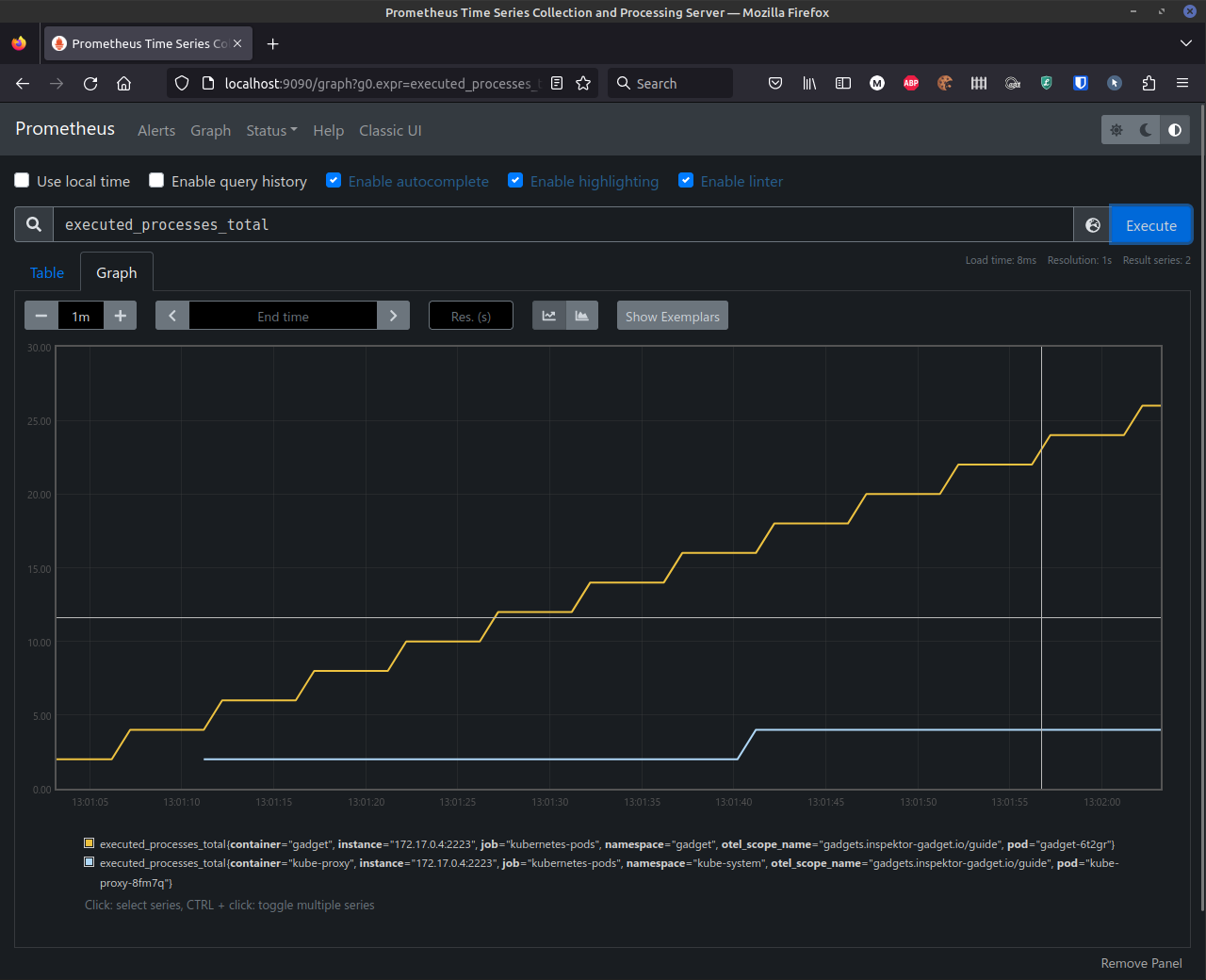Select the yellow gadget series legend swatch

coord(90,843)
